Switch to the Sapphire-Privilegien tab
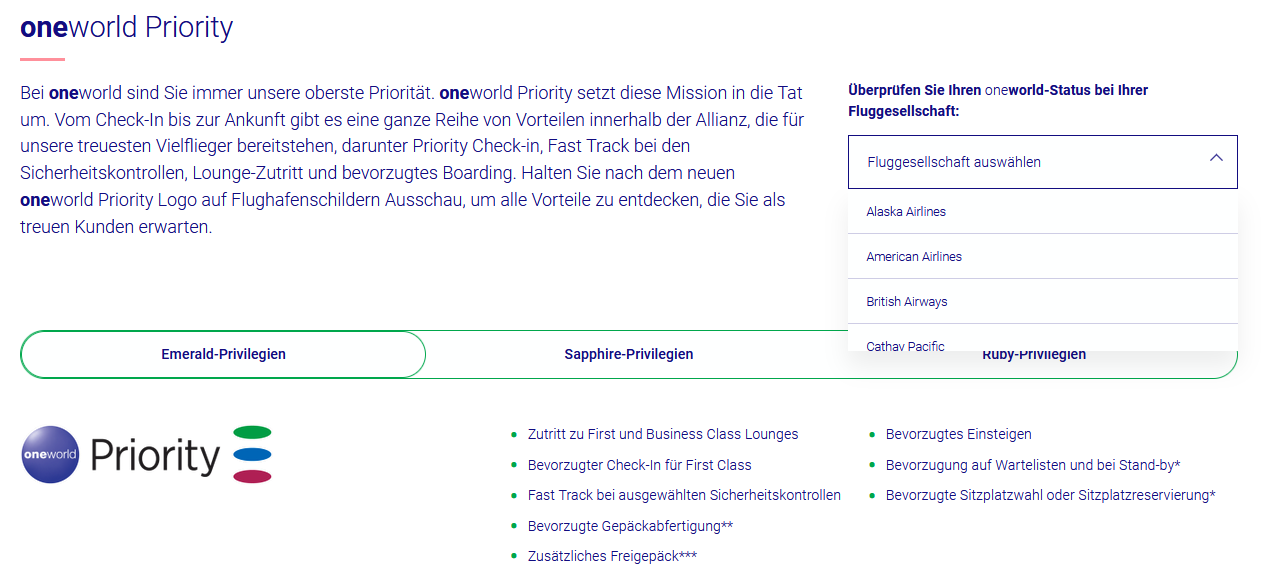1272x586 pixels. click(x=628, y=354)
